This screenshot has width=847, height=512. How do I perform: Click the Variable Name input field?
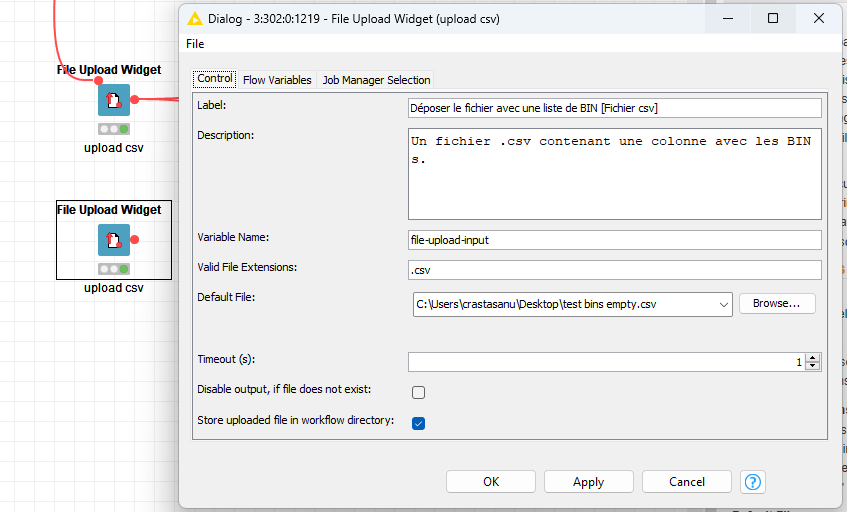click(614, 240)
